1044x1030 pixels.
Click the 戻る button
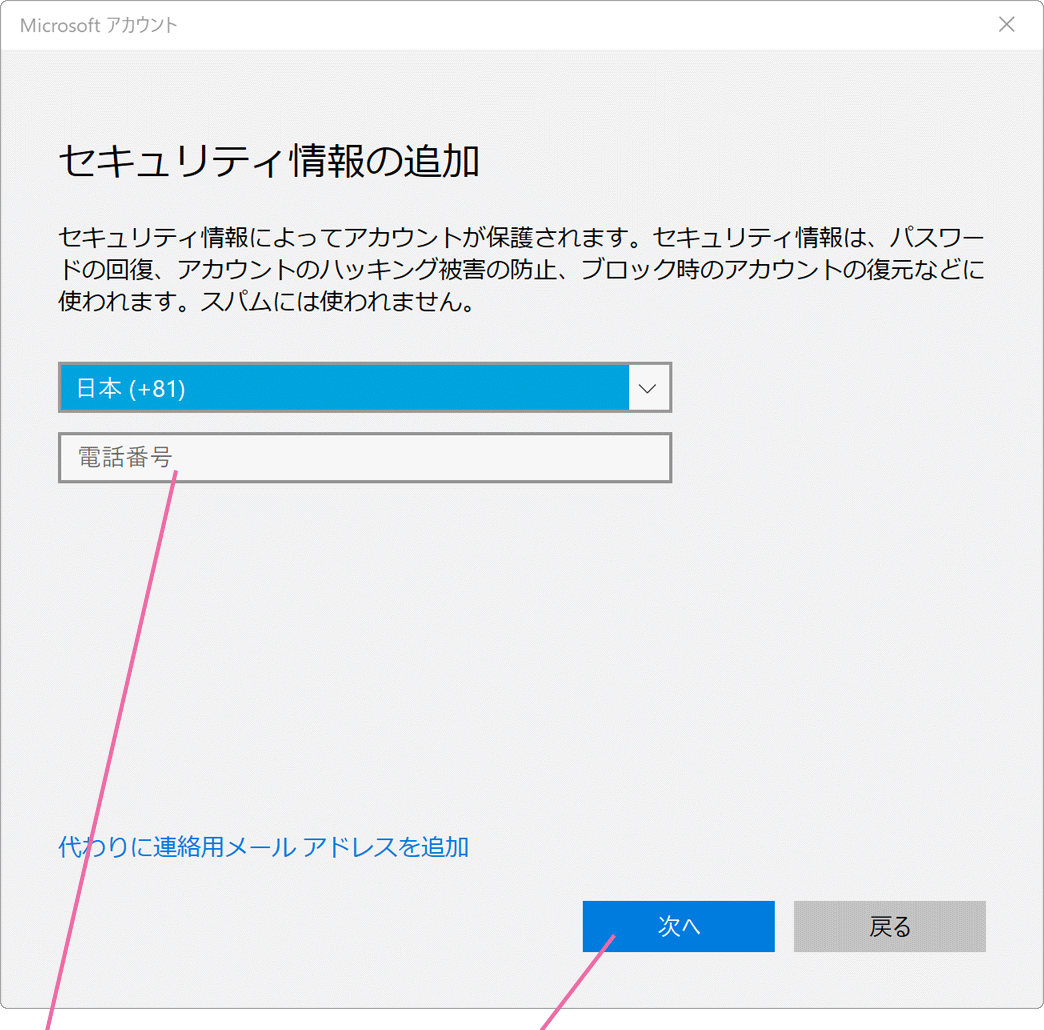click(x=890, y=926)
